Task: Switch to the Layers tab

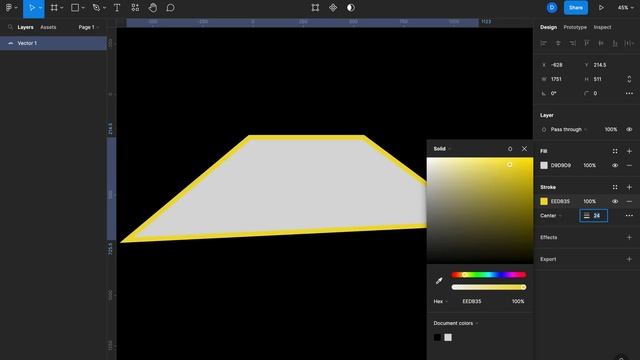Action: 25,27
